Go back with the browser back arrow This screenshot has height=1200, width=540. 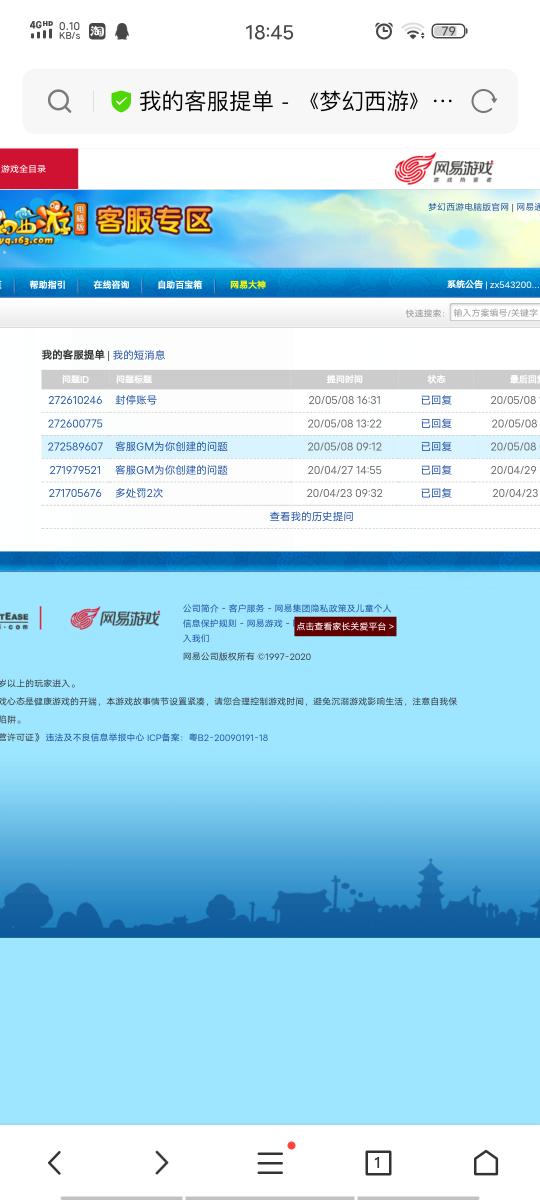click(55, 1162)
